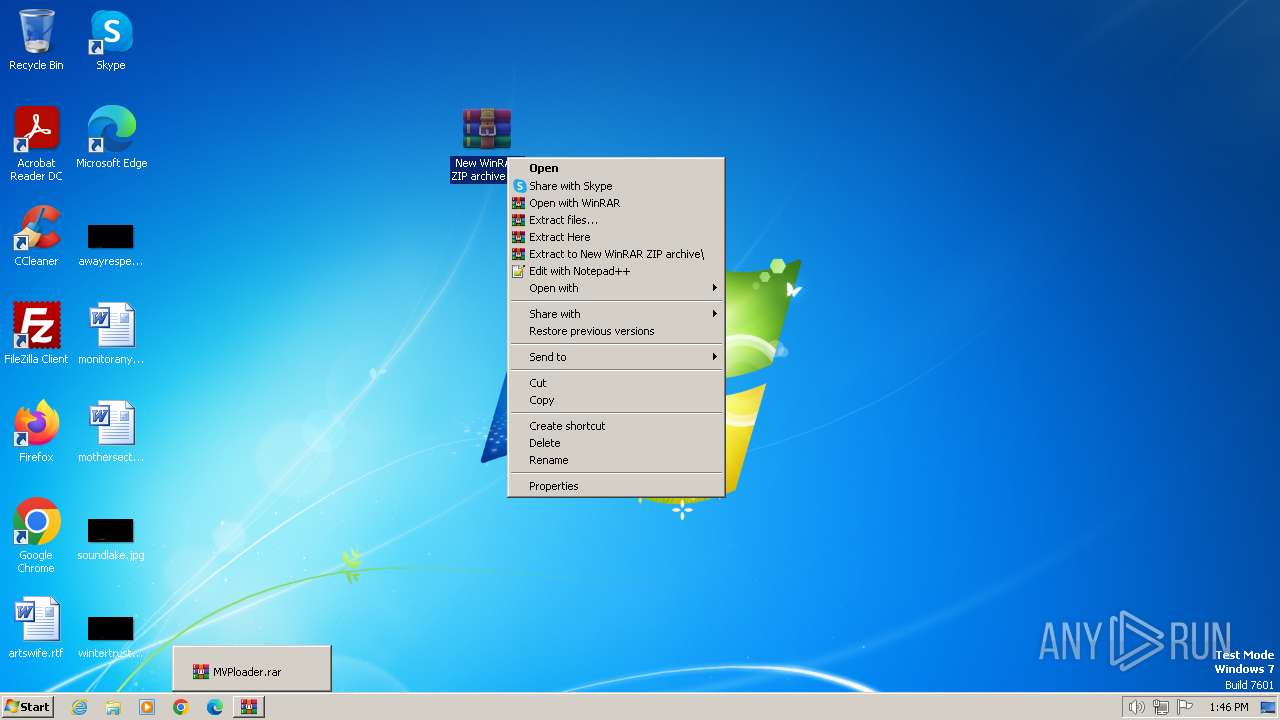Viewport: 1280px width, 720px height.
Task: Select the Google Chrome desktop shortcut
Action: click(x=36, y=536)
